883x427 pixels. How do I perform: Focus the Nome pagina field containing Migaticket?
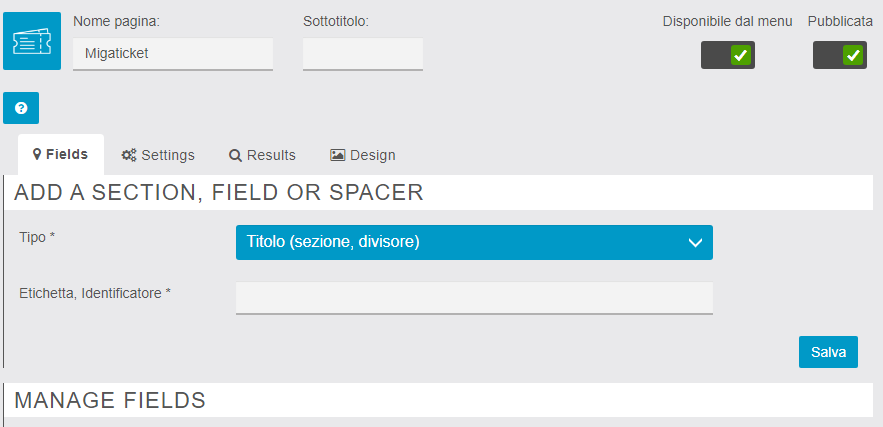pos(173,54)
